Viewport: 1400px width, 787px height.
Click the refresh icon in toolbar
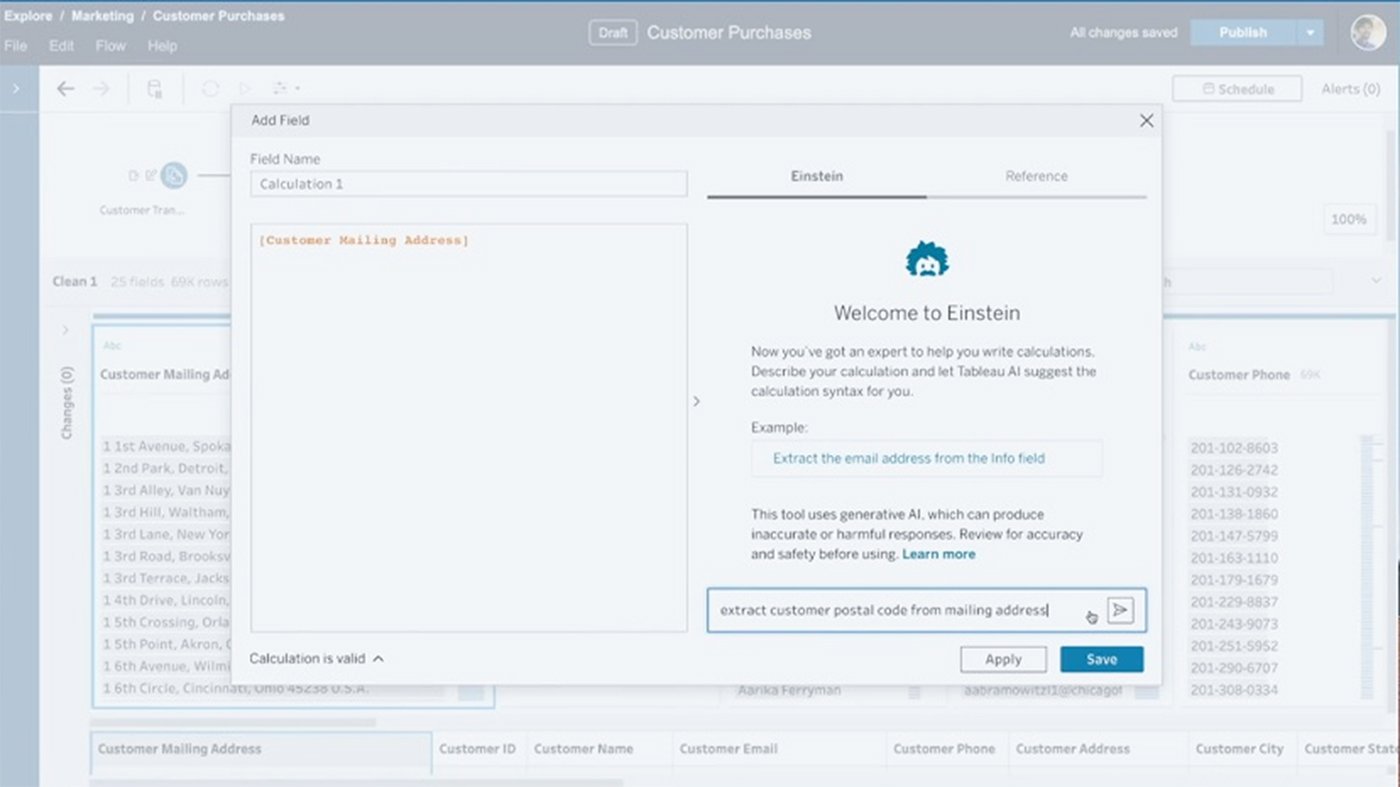(211, 89)
